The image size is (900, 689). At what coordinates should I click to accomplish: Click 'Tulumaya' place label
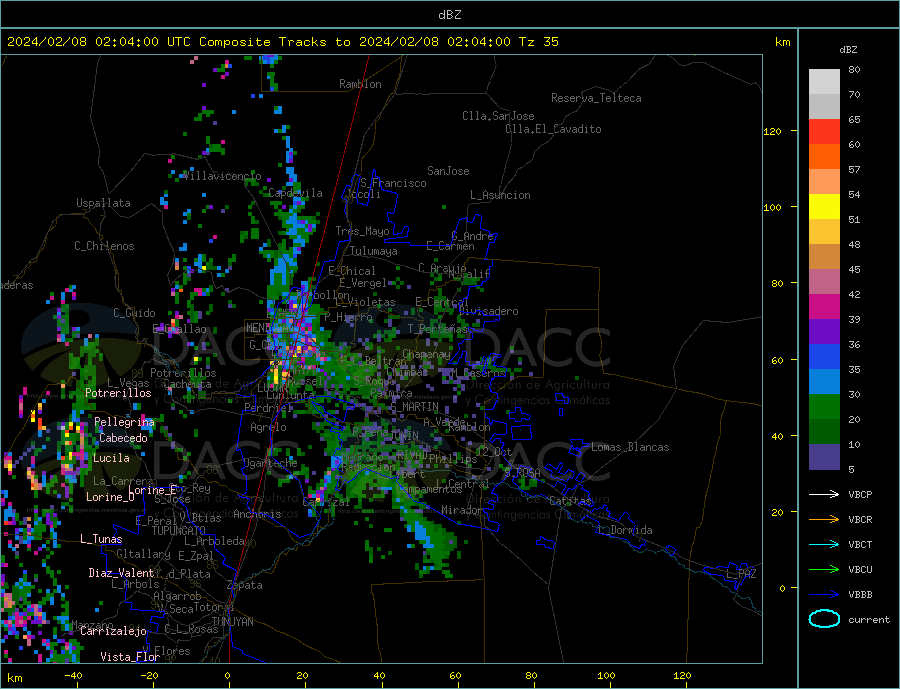pos(373,251)
